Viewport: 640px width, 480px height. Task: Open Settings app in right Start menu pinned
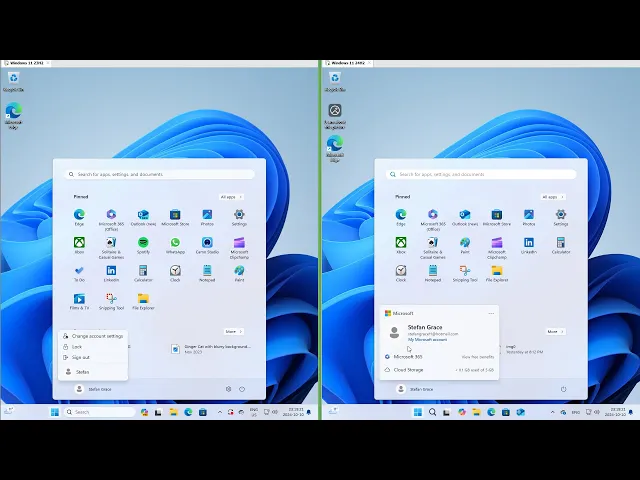[x=561, y=217]
